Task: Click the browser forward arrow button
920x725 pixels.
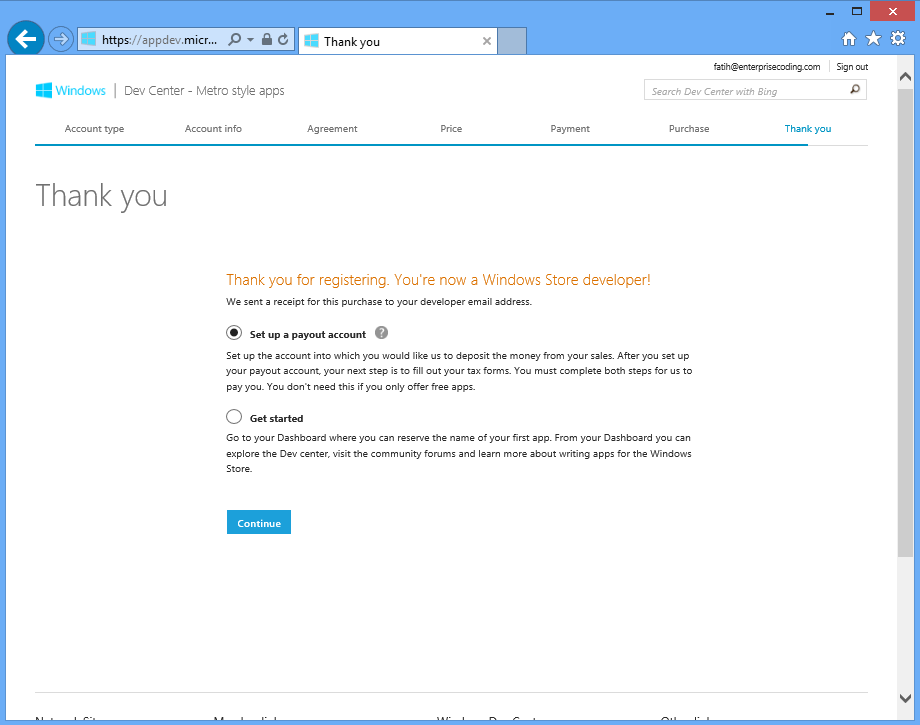Action: tap(60, 39)
